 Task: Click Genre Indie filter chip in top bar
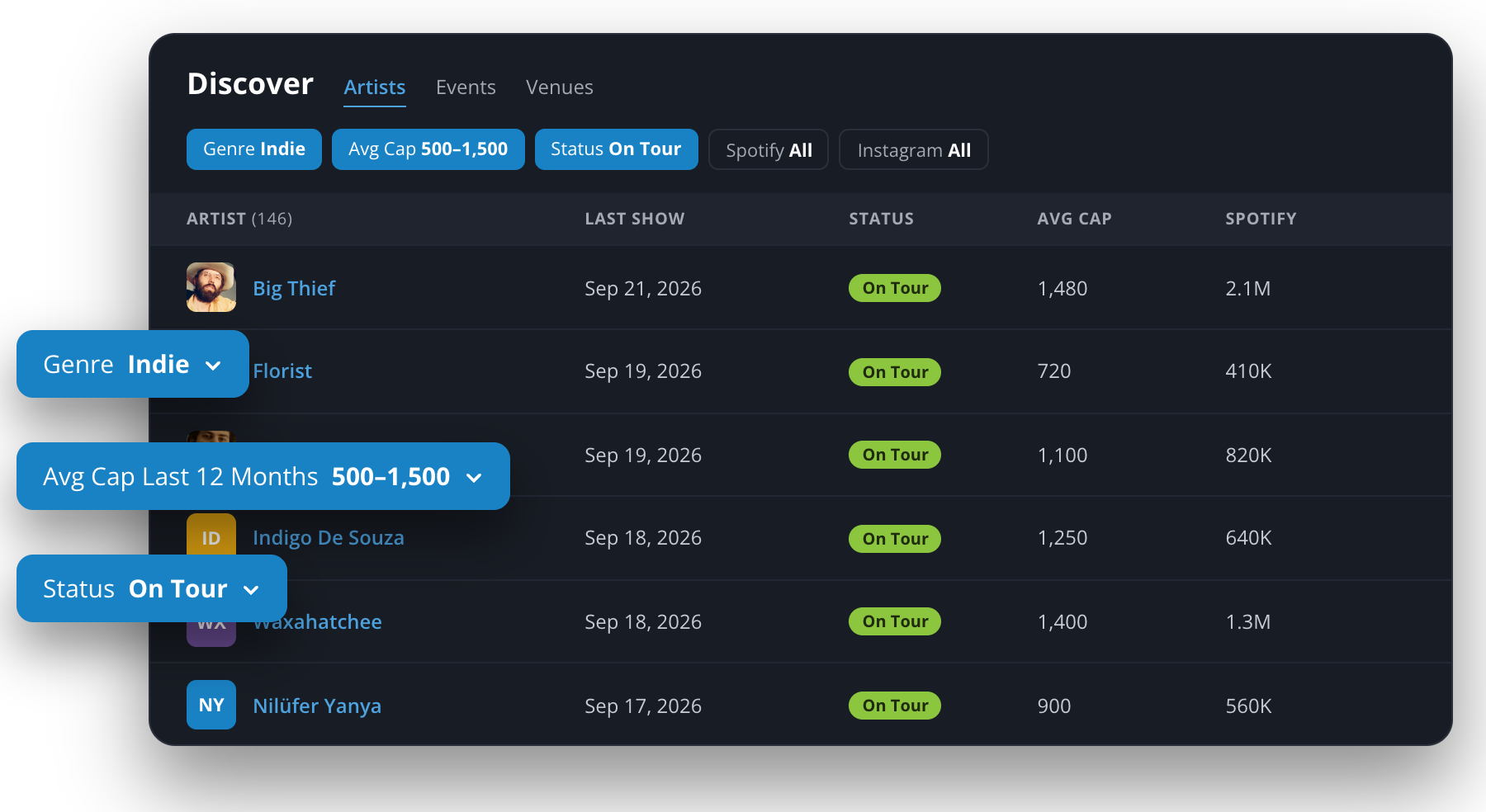(x=254, y=149)
